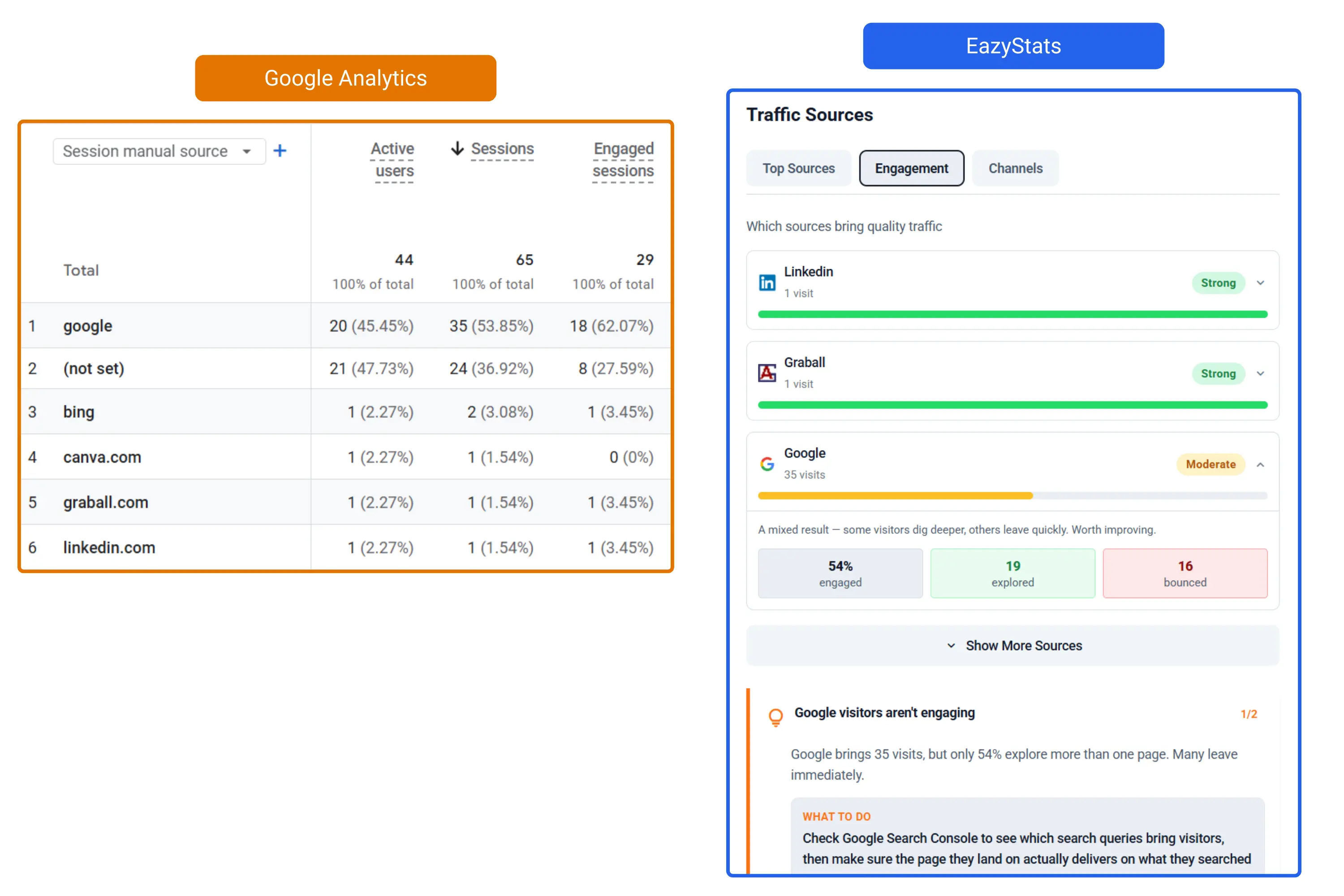Select the canva.com source row

(345, 457)
